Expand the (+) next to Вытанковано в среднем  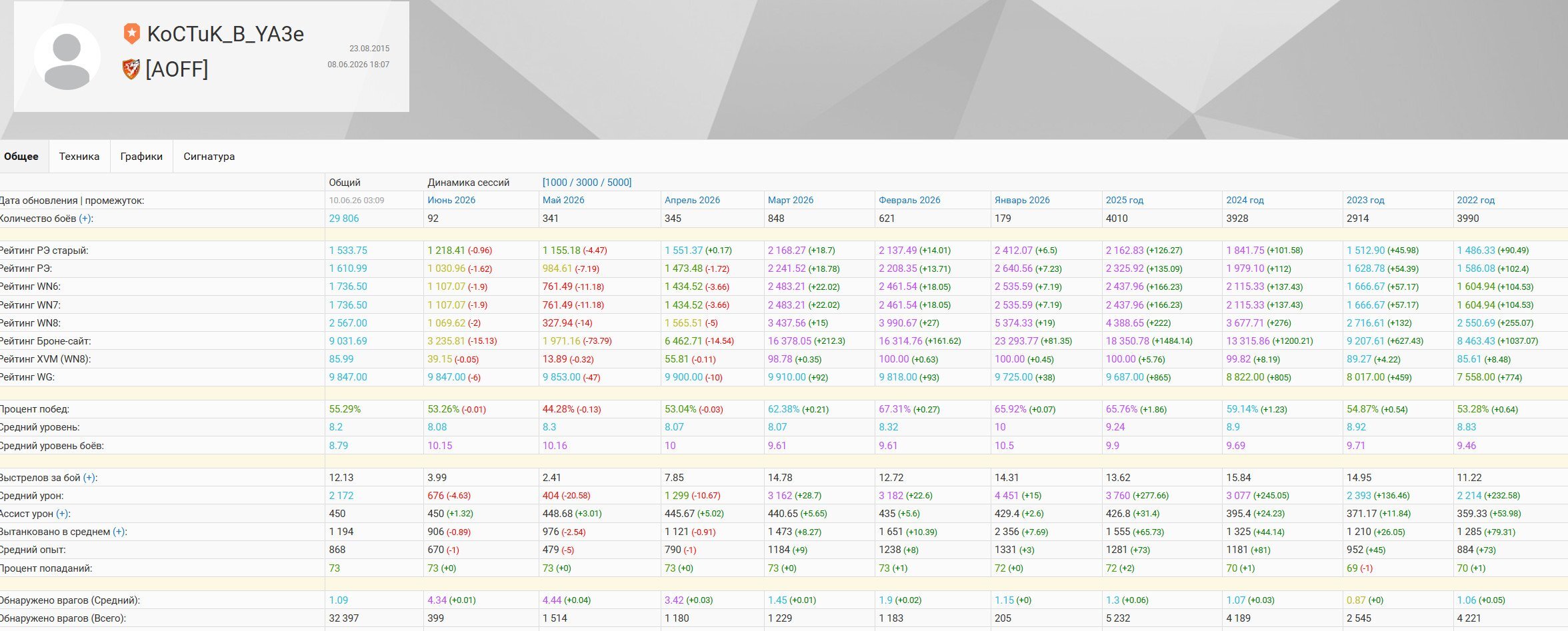click(x=119, y=532)
